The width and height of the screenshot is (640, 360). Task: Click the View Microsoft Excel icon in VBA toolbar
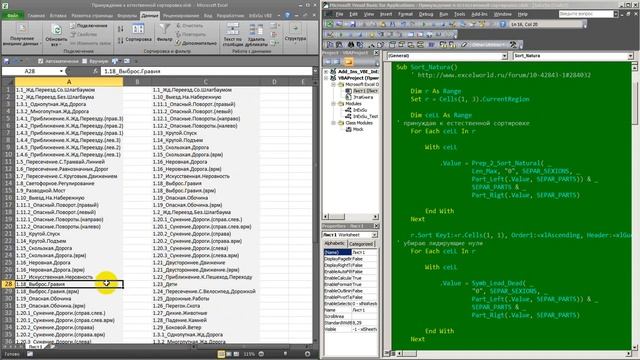(329, 24)
